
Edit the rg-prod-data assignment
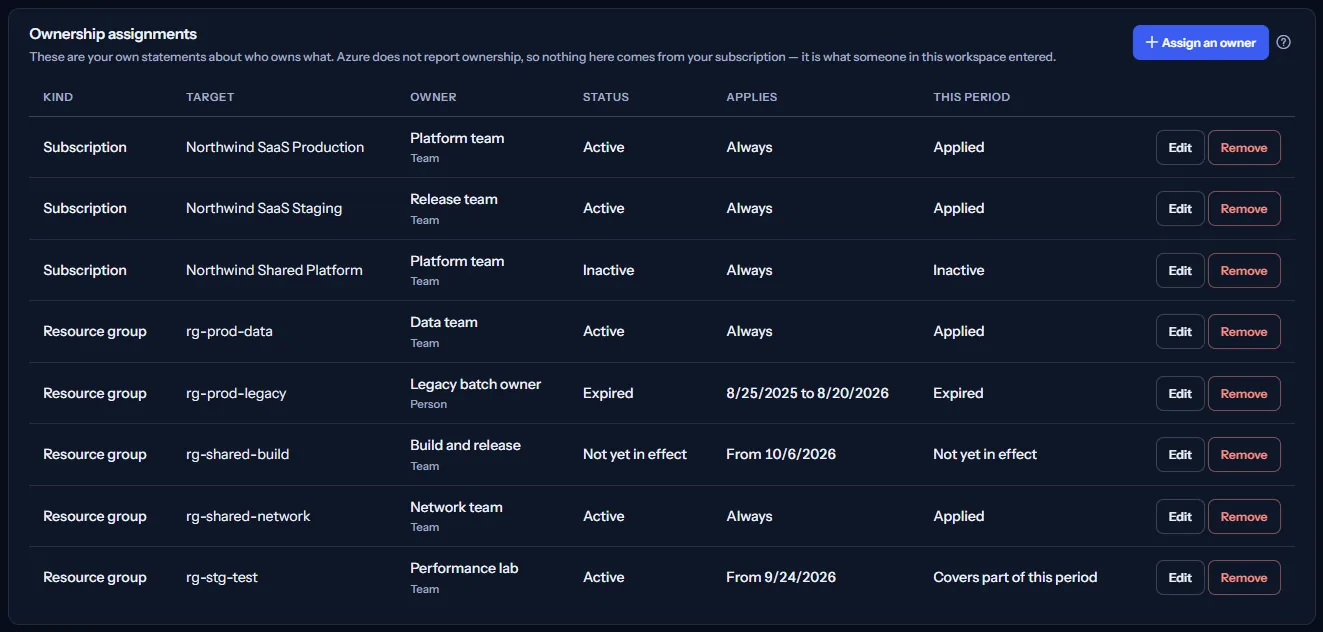[1180, 332]
